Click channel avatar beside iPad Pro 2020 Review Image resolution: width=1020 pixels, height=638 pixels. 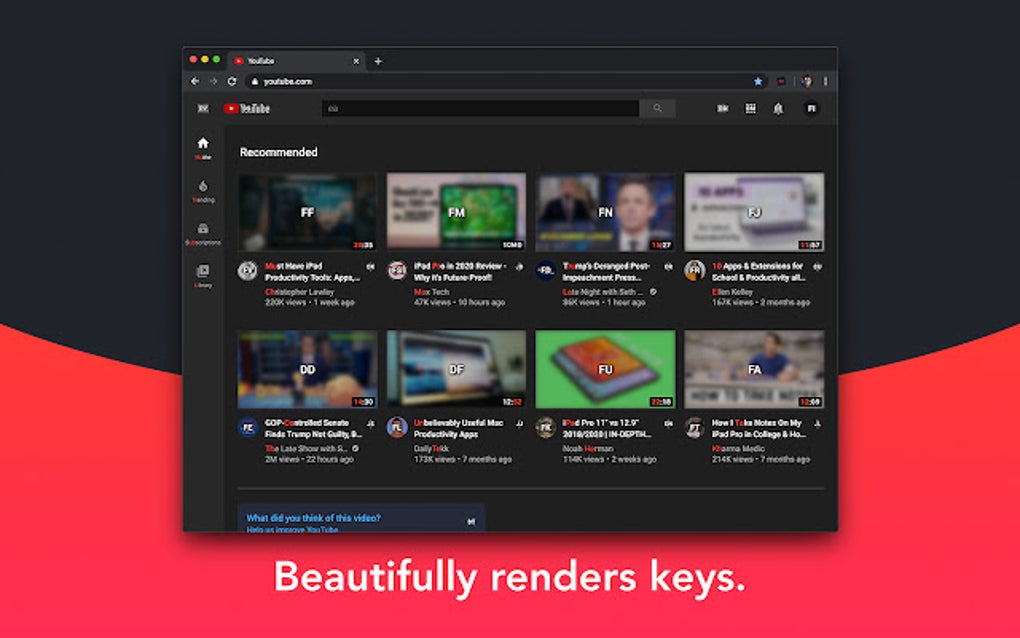(x=397, y=271)
